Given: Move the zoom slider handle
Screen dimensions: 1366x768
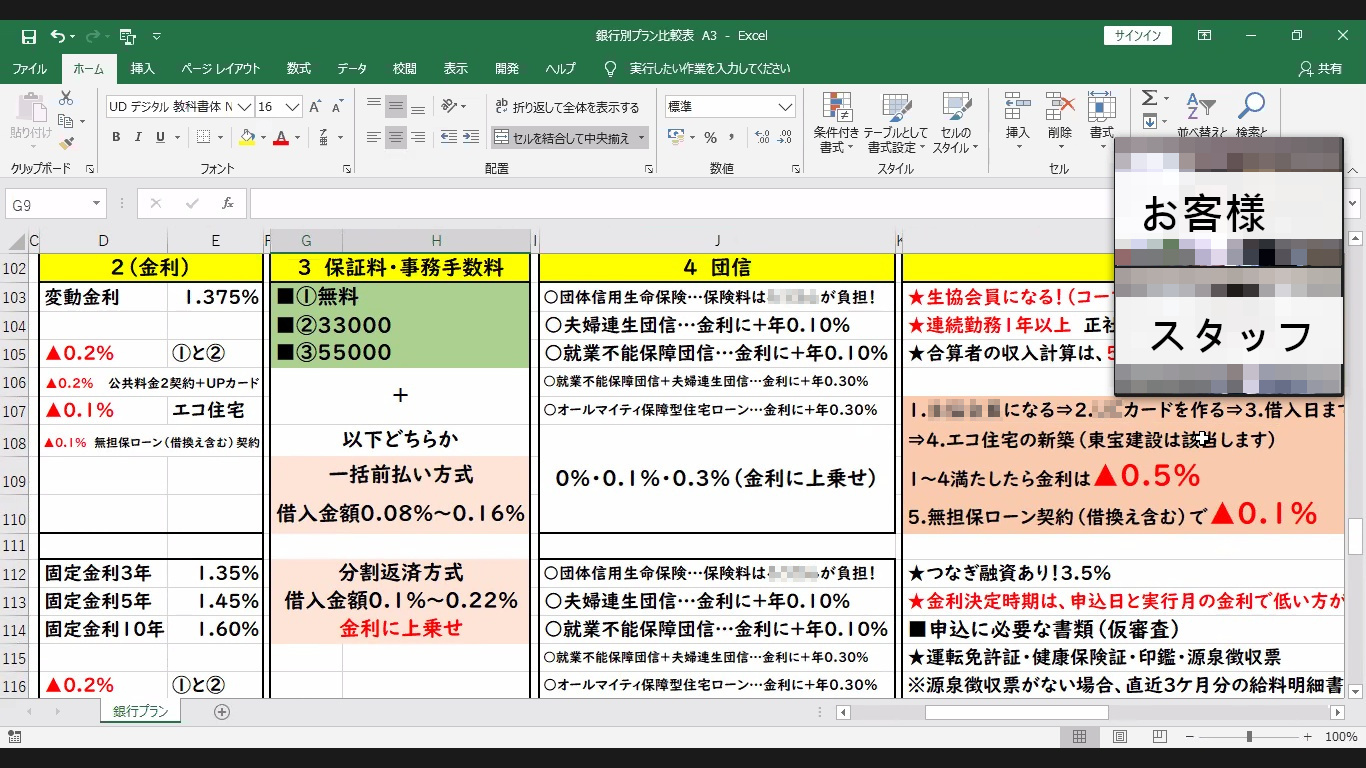Looking at the screenshot, I should click(1249, 737).
